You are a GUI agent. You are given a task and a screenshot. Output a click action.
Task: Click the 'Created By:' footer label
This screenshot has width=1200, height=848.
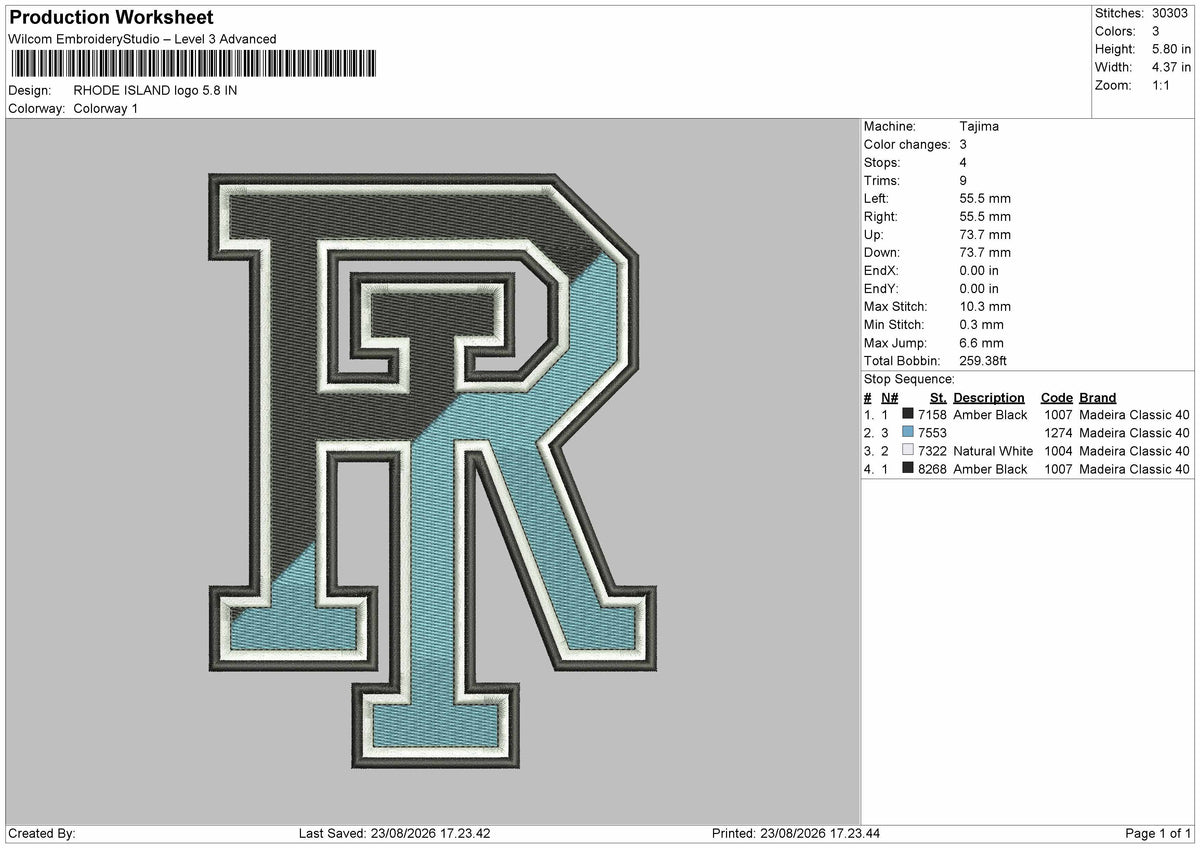(x=42, y=833)
